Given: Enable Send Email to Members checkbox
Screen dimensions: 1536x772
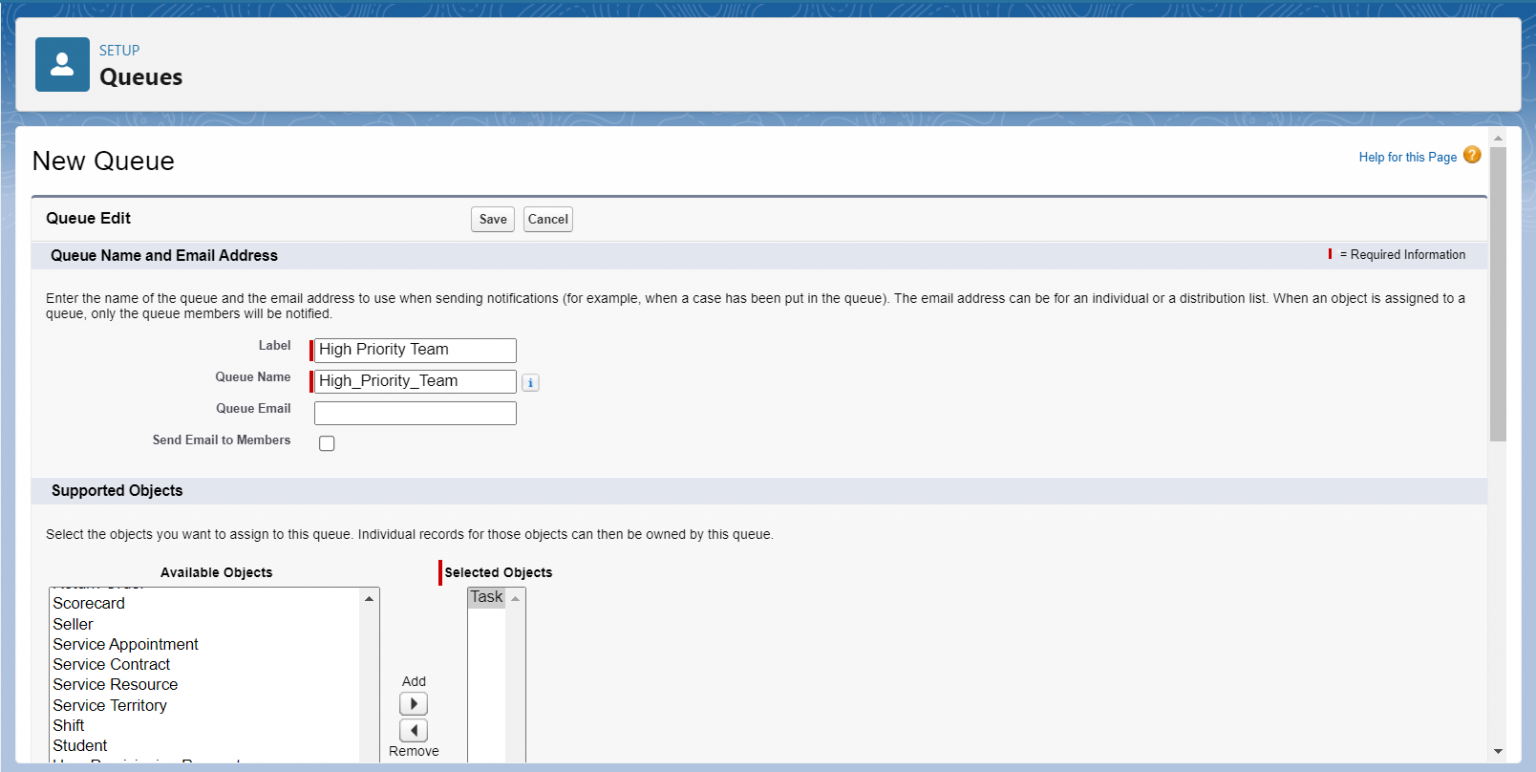Looking at the screenshot, I should point(327,444).
